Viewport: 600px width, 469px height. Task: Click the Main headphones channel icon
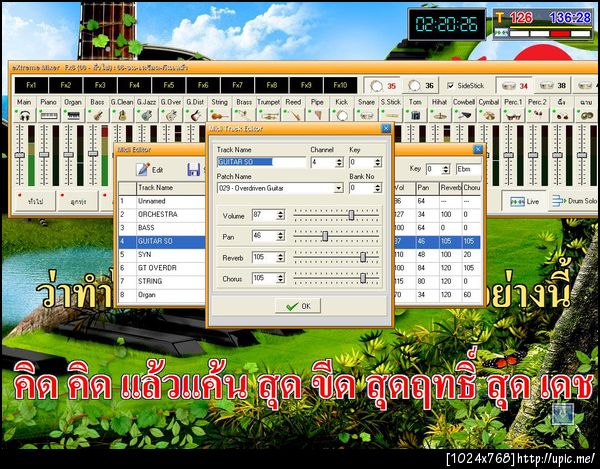(x=25, y=115)
